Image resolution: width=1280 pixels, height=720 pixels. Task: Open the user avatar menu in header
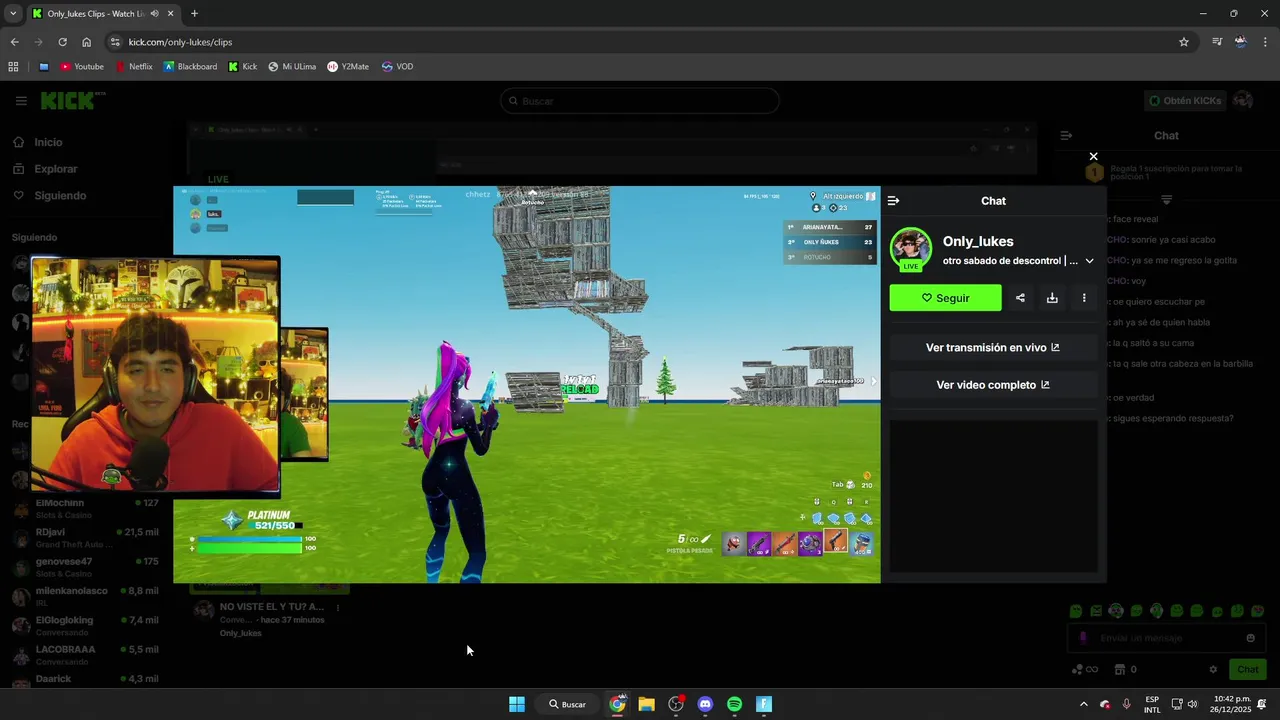pos(1243,101)
